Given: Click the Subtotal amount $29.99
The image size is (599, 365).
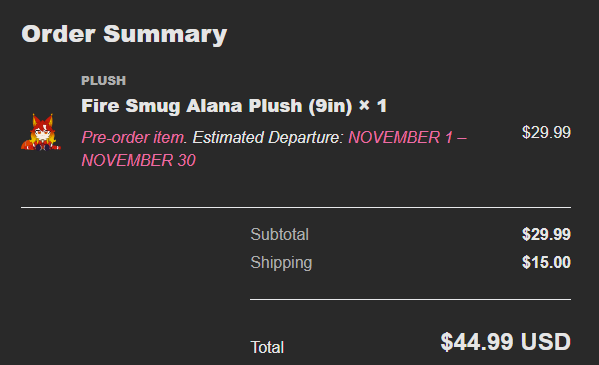Looking at the screenshot, I should click(x=546, y=234).
